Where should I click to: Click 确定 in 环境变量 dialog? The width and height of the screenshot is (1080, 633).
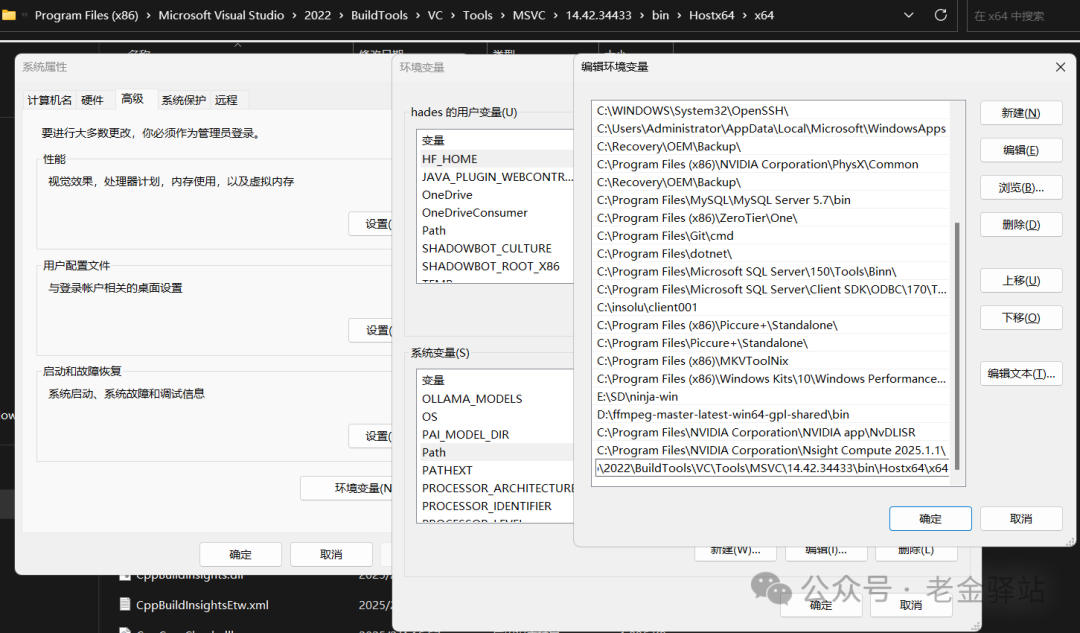[x=820, y=605]
